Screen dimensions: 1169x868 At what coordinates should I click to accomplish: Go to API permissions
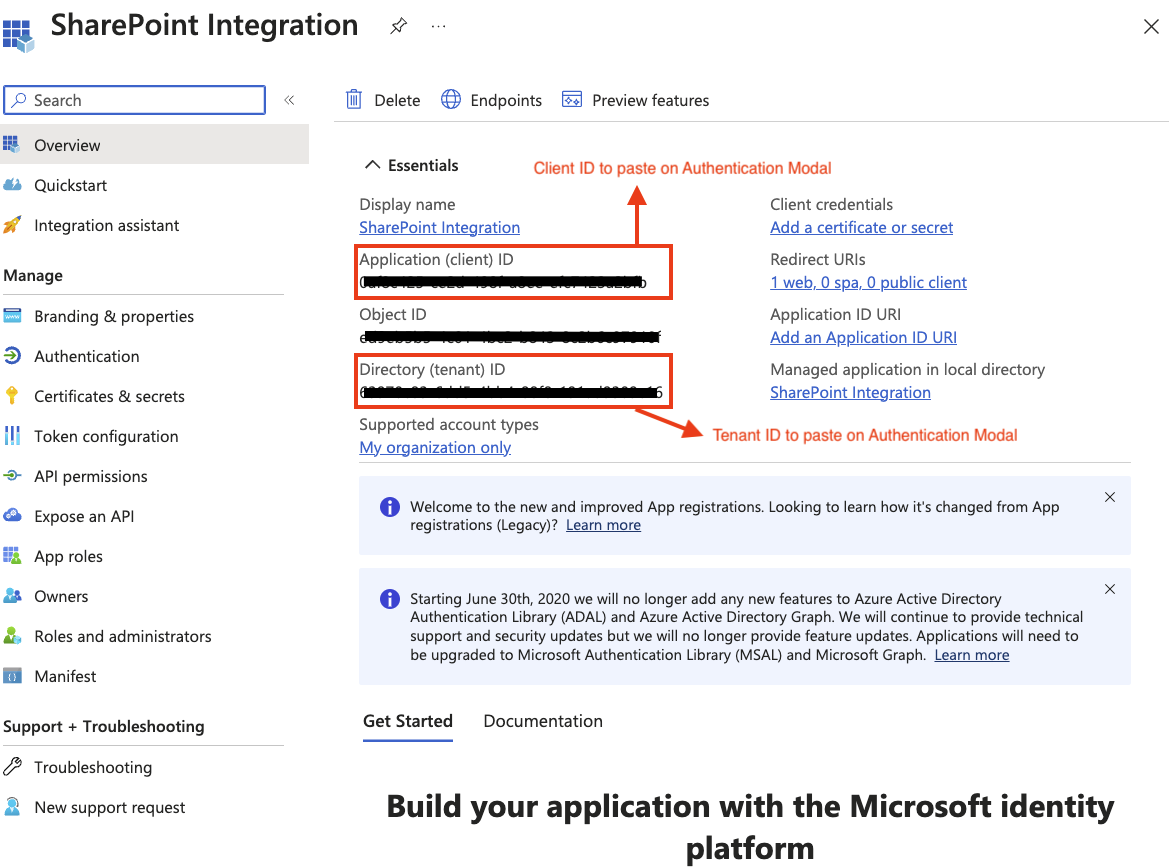pyautogui.click(x=91, y=477)
